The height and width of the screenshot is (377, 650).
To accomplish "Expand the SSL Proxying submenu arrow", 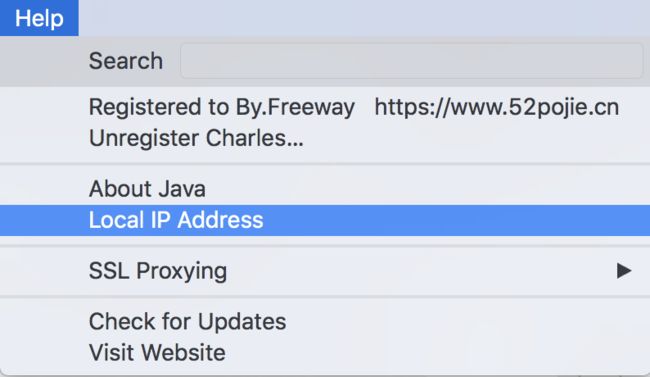I will click(623, 271).
